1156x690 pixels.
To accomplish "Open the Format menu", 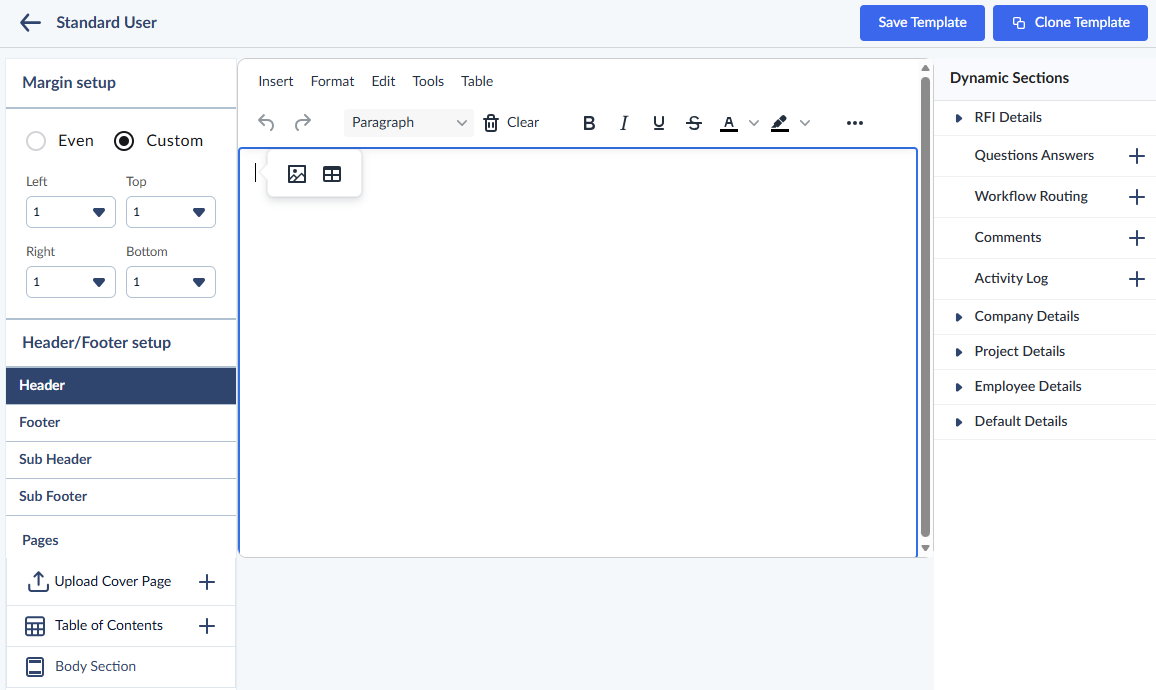I will pyautogui.click(x=332, y=81).
